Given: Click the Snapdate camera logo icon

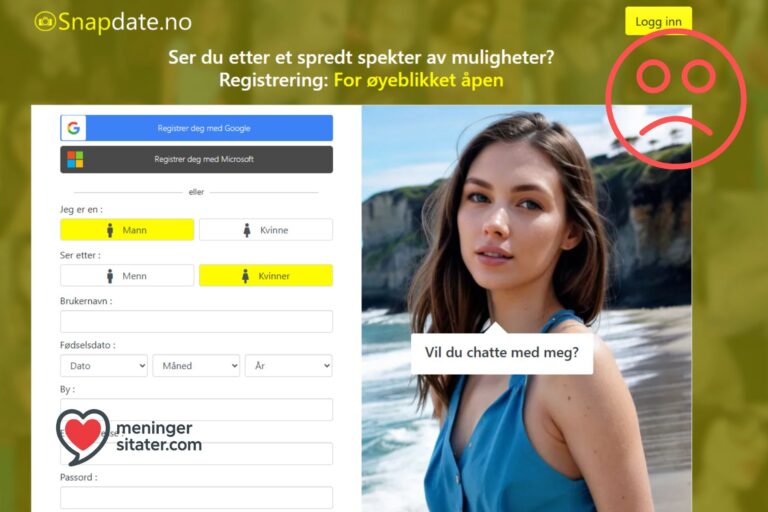Looking at the screenshot, I should coord(45,22).
